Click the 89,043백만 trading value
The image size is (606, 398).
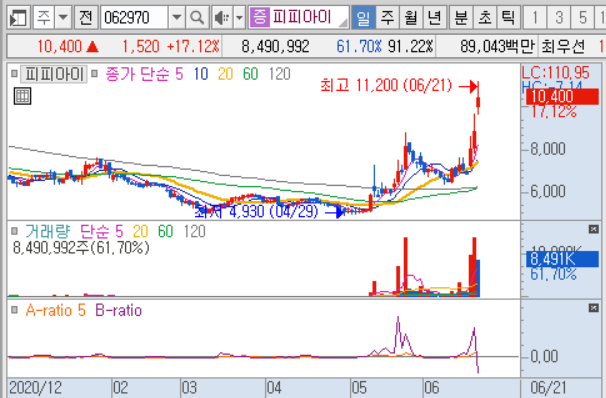click(x=497, y=47)
